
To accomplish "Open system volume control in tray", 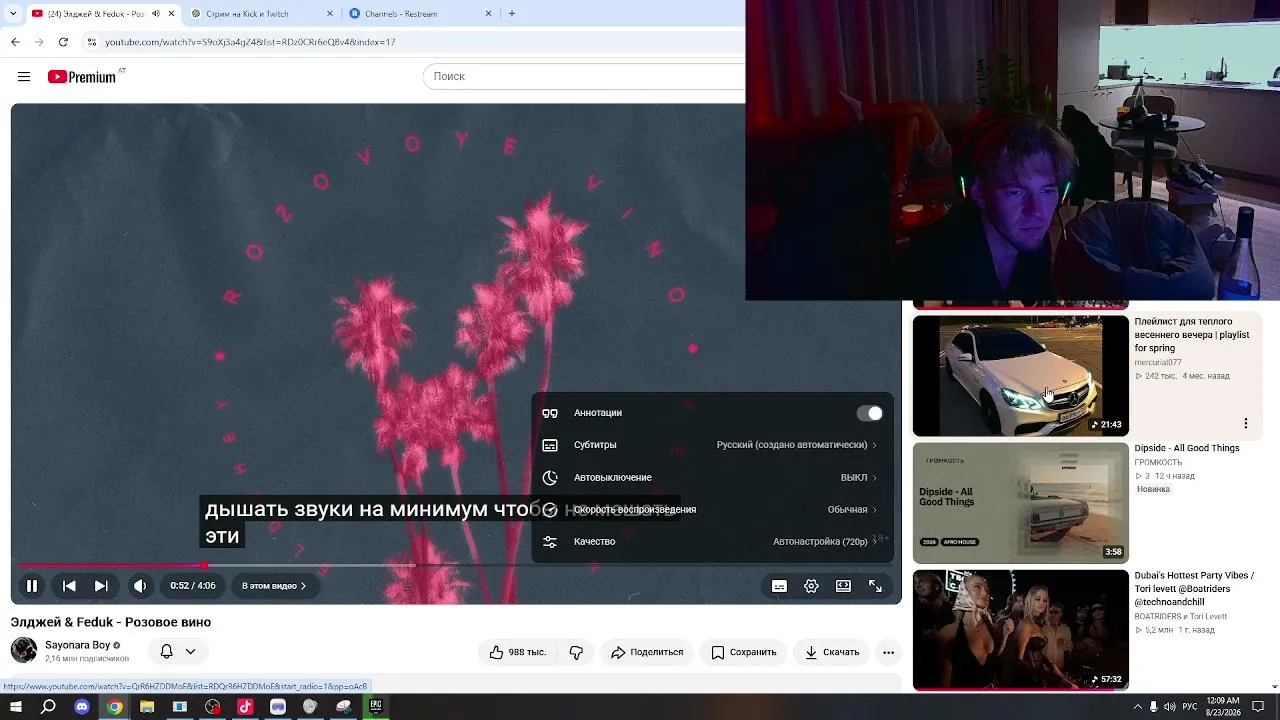I will click(1169, 707).
